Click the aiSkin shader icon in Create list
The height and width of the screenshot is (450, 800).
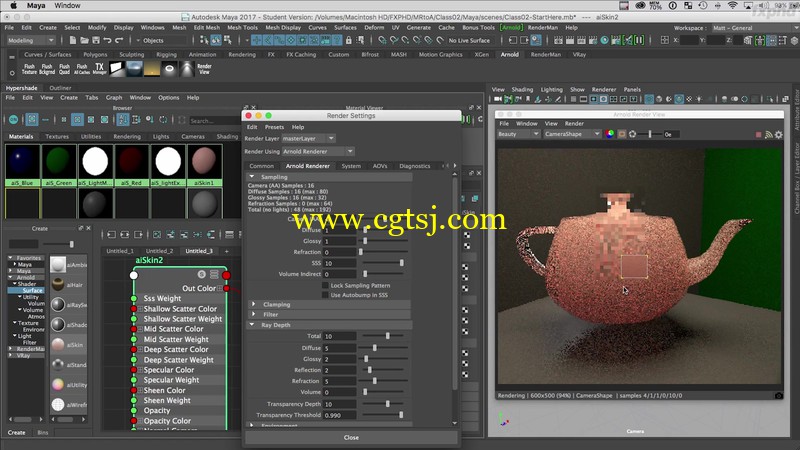58,345
